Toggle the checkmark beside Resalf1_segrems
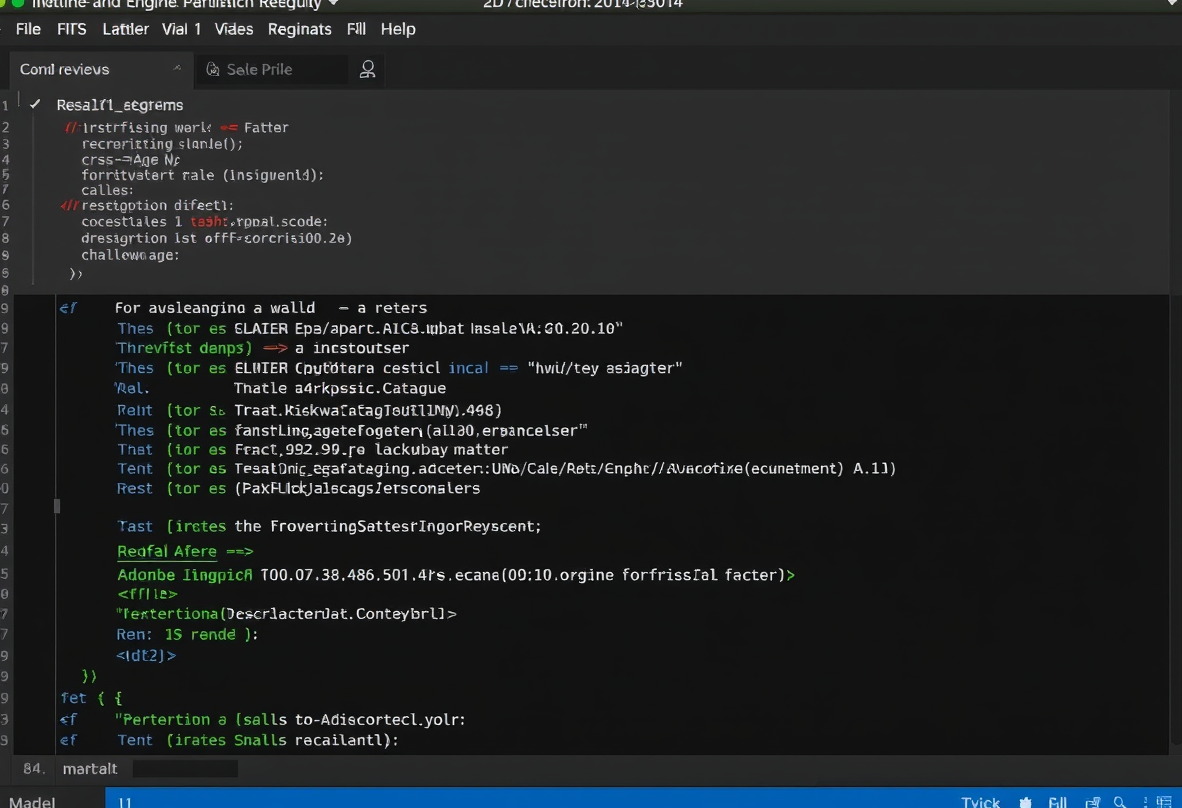1182x808 pixels. [35, 104]
